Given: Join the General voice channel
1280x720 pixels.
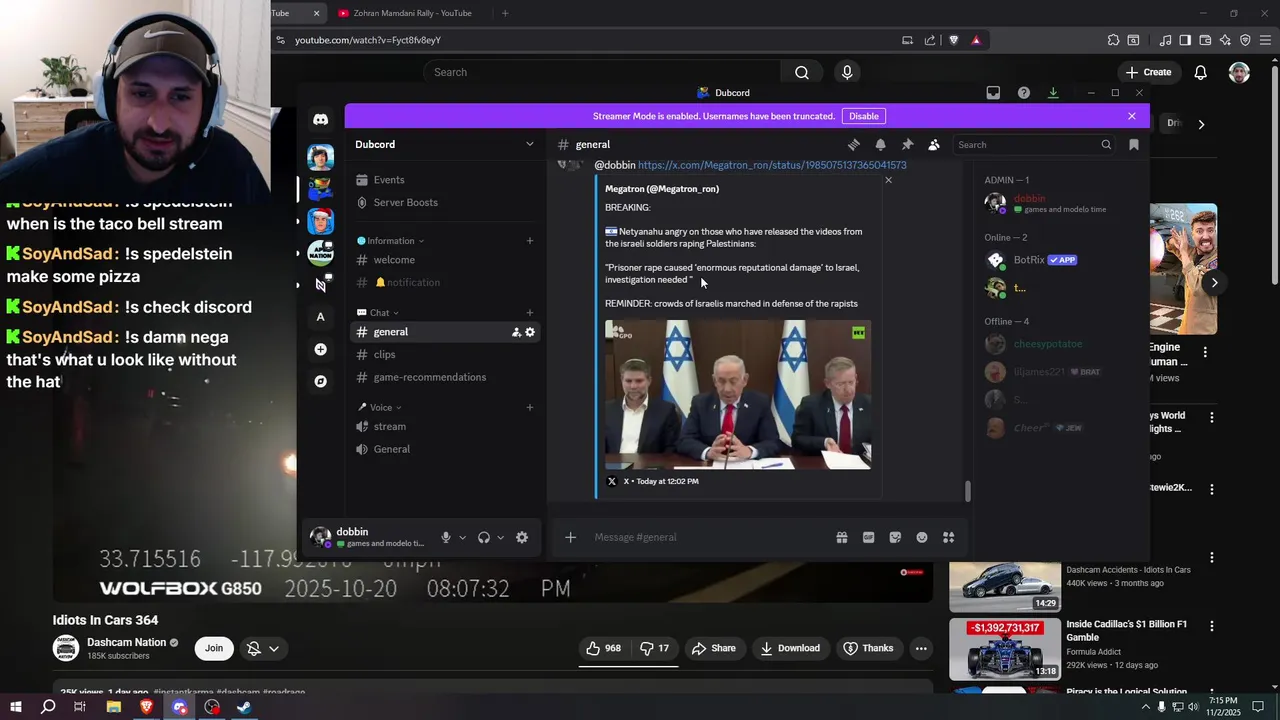Looking at the screenshot, I should [445, 449].
